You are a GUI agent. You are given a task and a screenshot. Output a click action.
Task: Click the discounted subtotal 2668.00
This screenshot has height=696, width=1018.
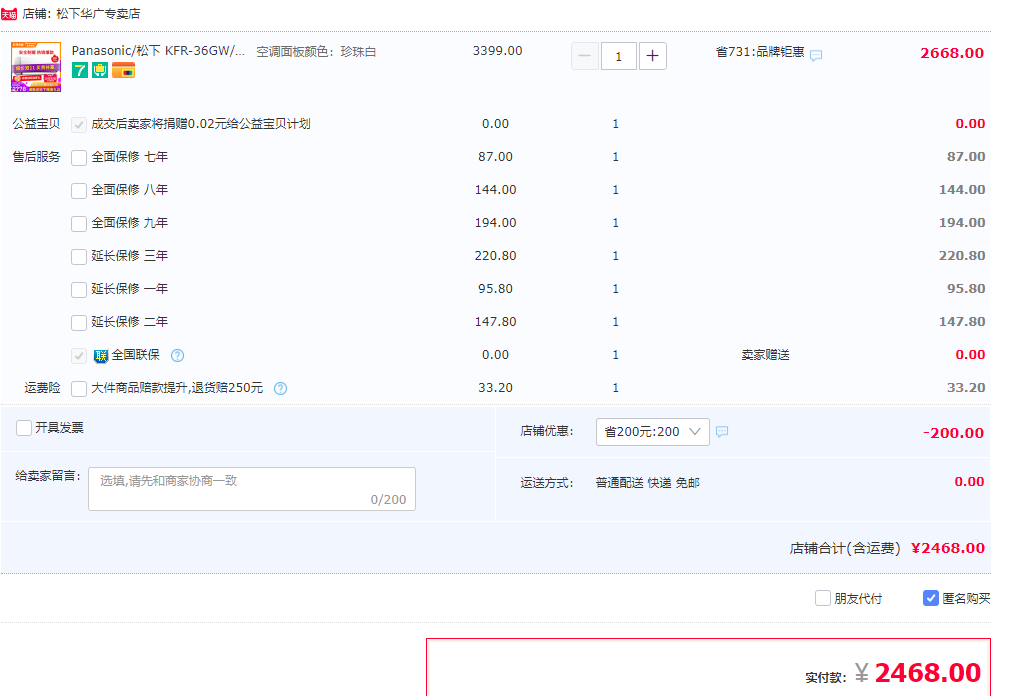[952, 53]
